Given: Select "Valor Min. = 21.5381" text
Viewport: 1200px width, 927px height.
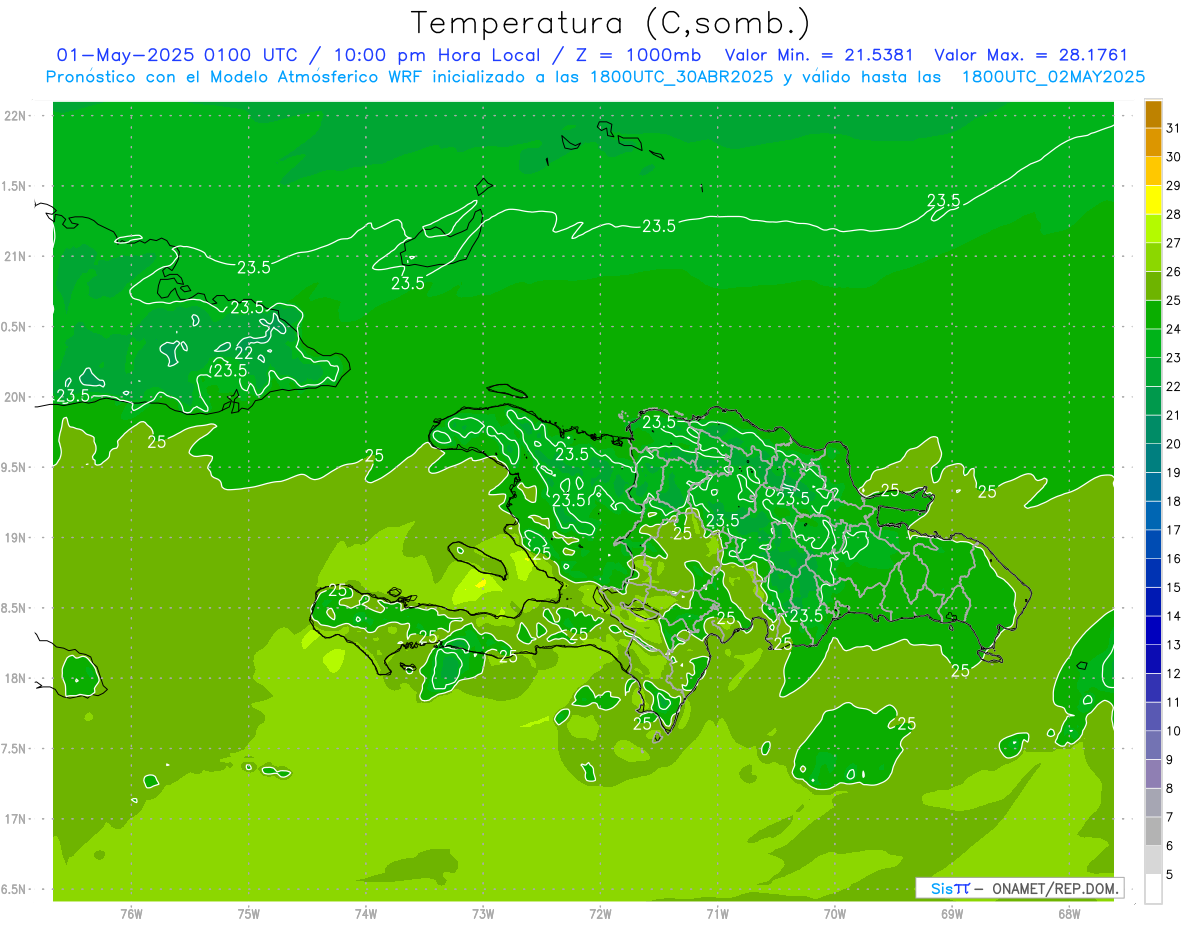Looking at the screenshot, I should (x=821, y=55).
